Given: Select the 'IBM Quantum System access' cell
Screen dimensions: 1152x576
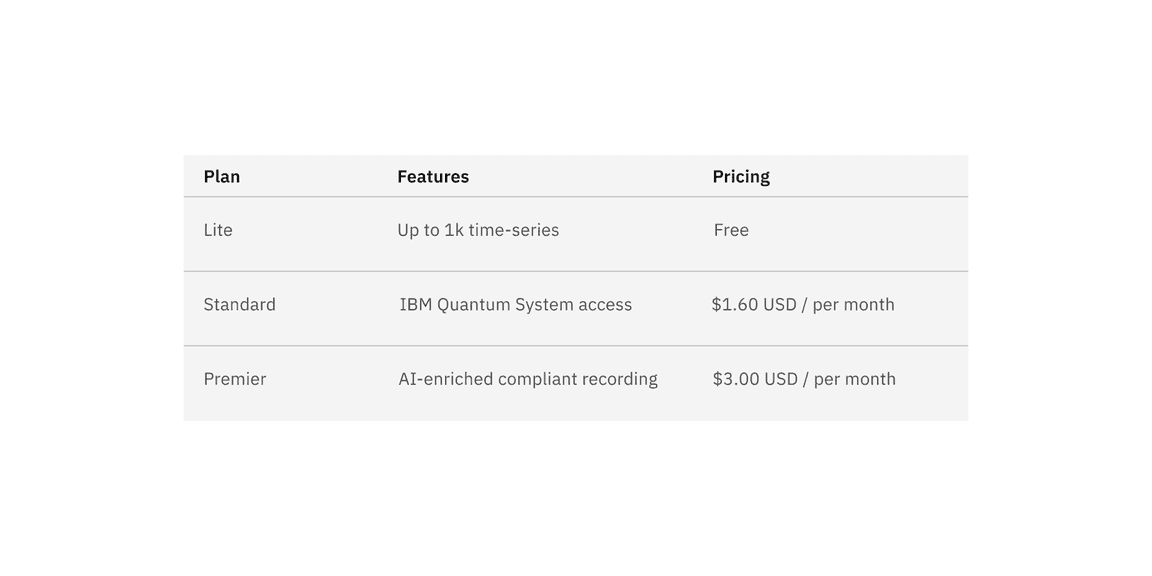Looking at the screenshot, I should tap(516, 304).
